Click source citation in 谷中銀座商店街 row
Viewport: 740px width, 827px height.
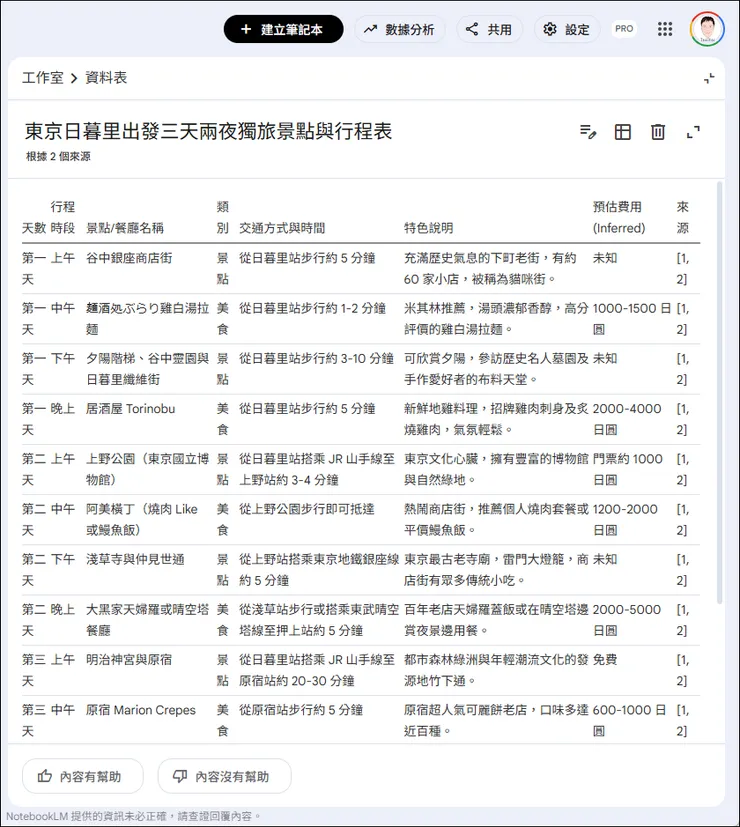pos(683,268)
